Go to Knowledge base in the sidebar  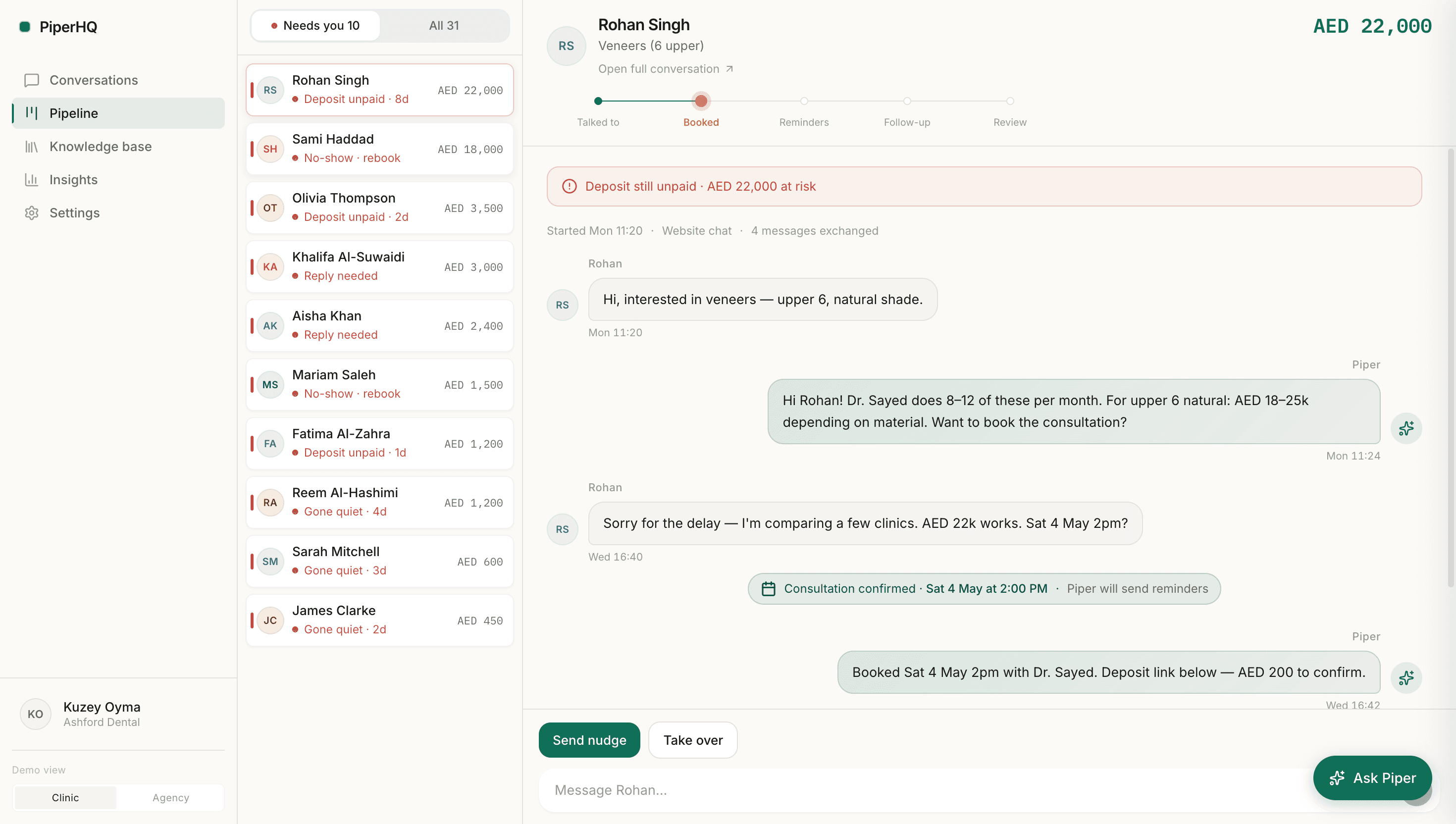tap(118, 147)
